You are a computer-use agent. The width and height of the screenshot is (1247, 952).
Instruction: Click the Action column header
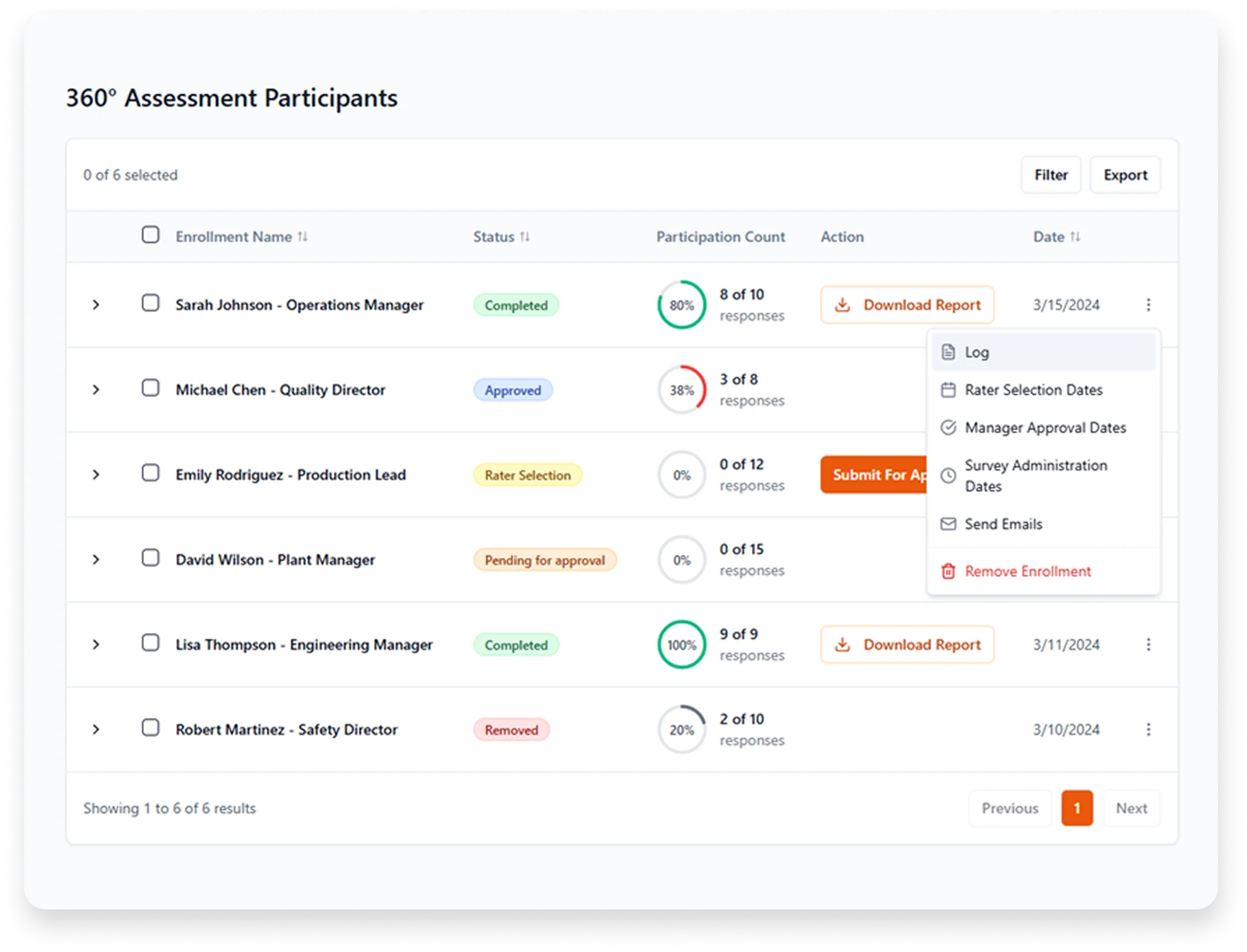842,237
